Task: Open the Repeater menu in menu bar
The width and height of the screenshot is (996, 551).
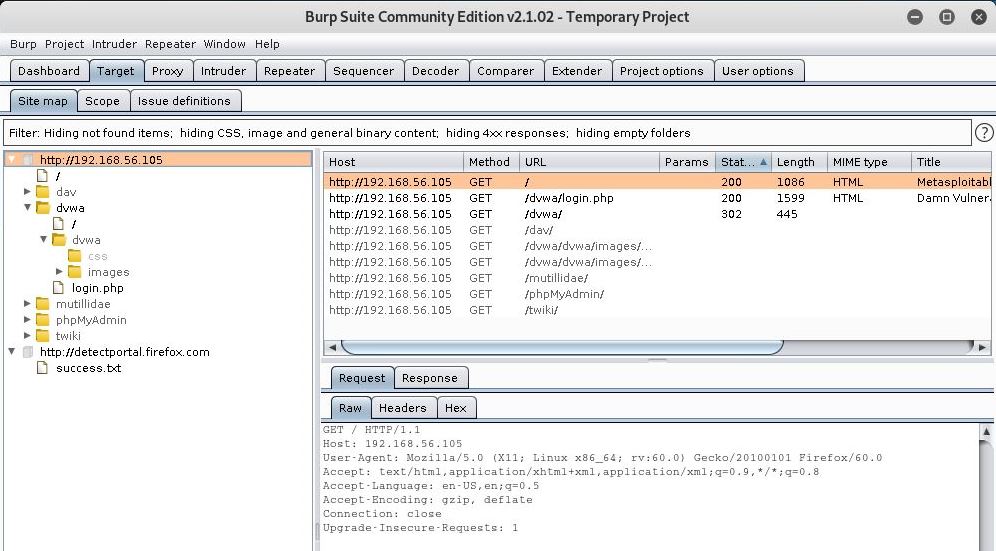Action: pos(170,44)
